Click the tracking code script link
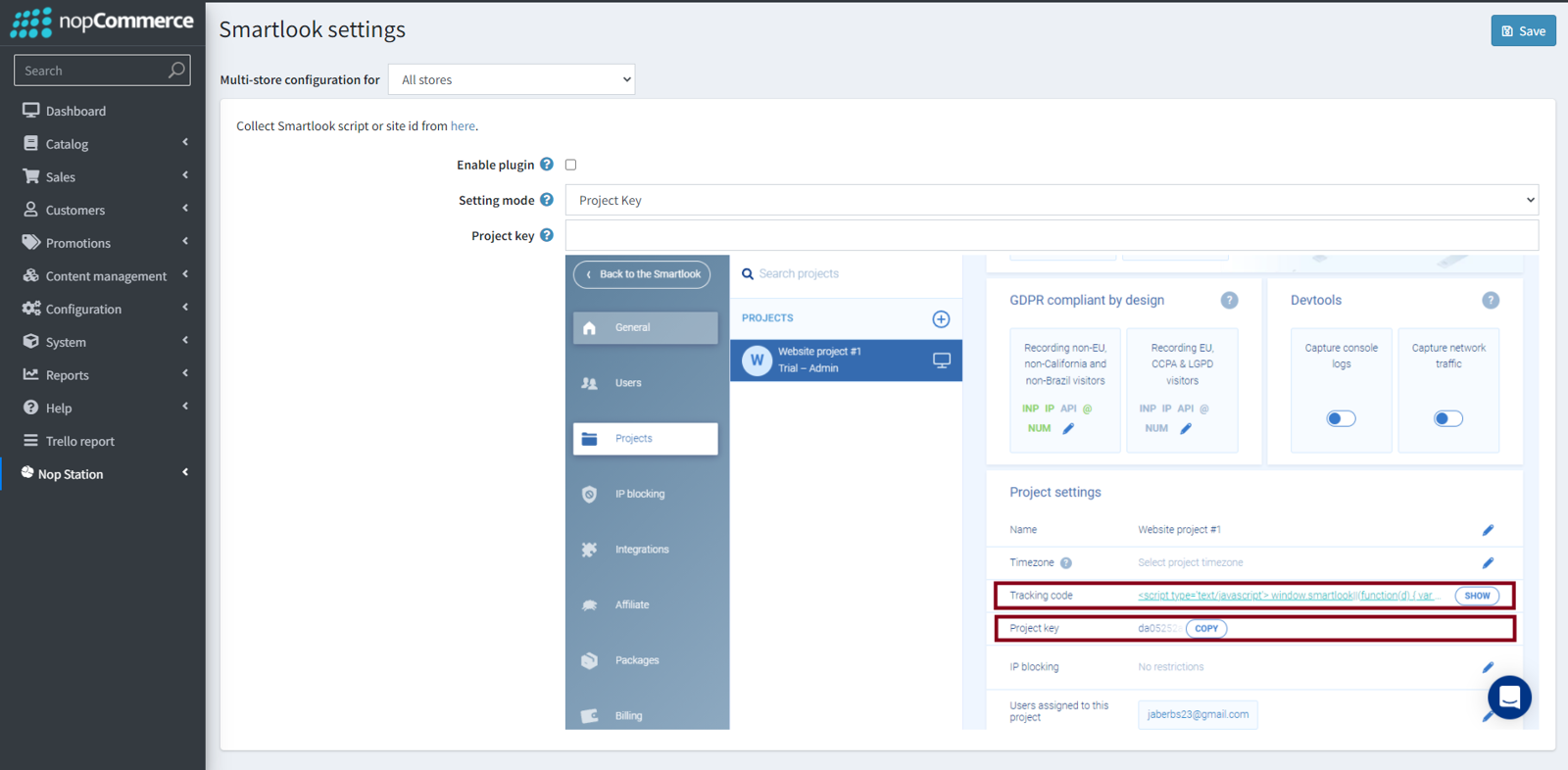 [x=1289, y=596]
